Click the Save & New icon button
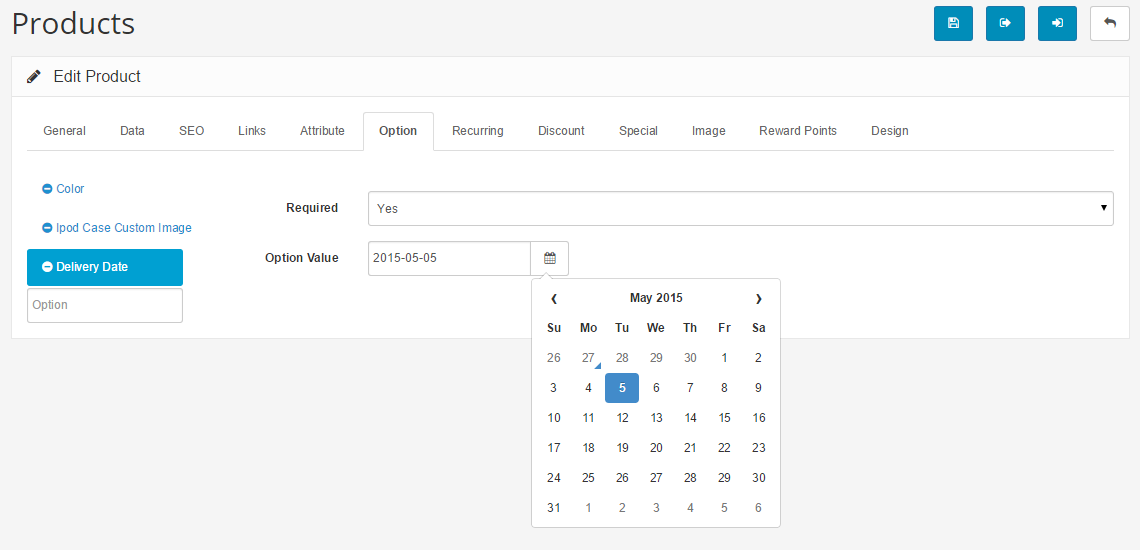Image resolution: width=1140 pixels, height=550 pixels. tap(1057, 23)
